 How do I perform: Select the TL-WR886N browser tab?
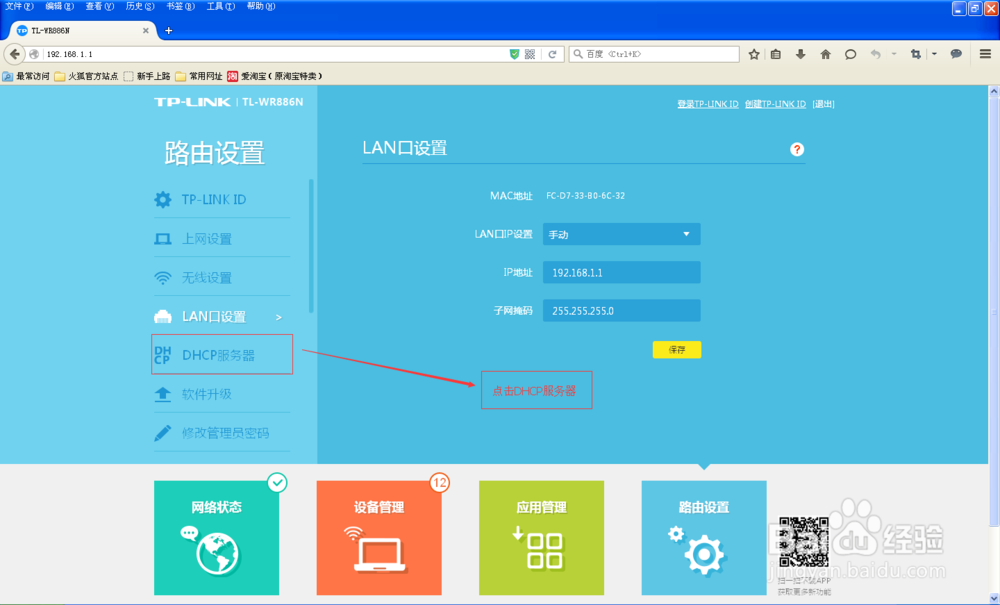point(83,31)
